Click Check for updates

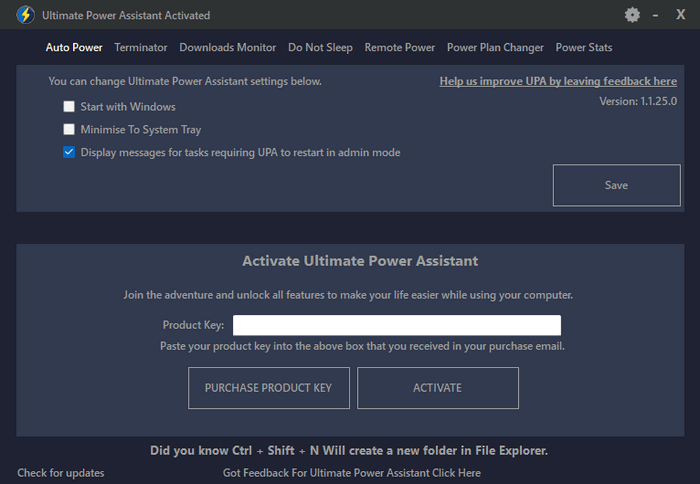coord(61,473)
